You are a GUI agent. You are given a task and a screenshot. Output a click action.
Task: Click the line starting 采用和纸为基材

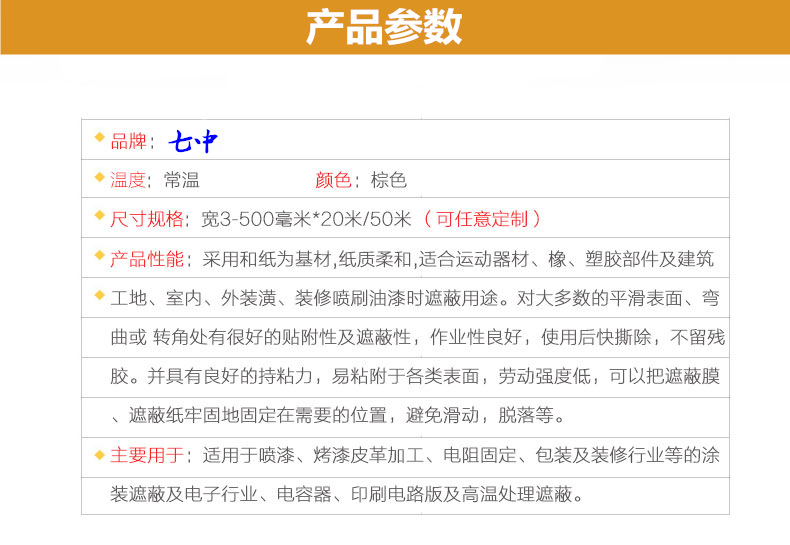tap(458, 259)
